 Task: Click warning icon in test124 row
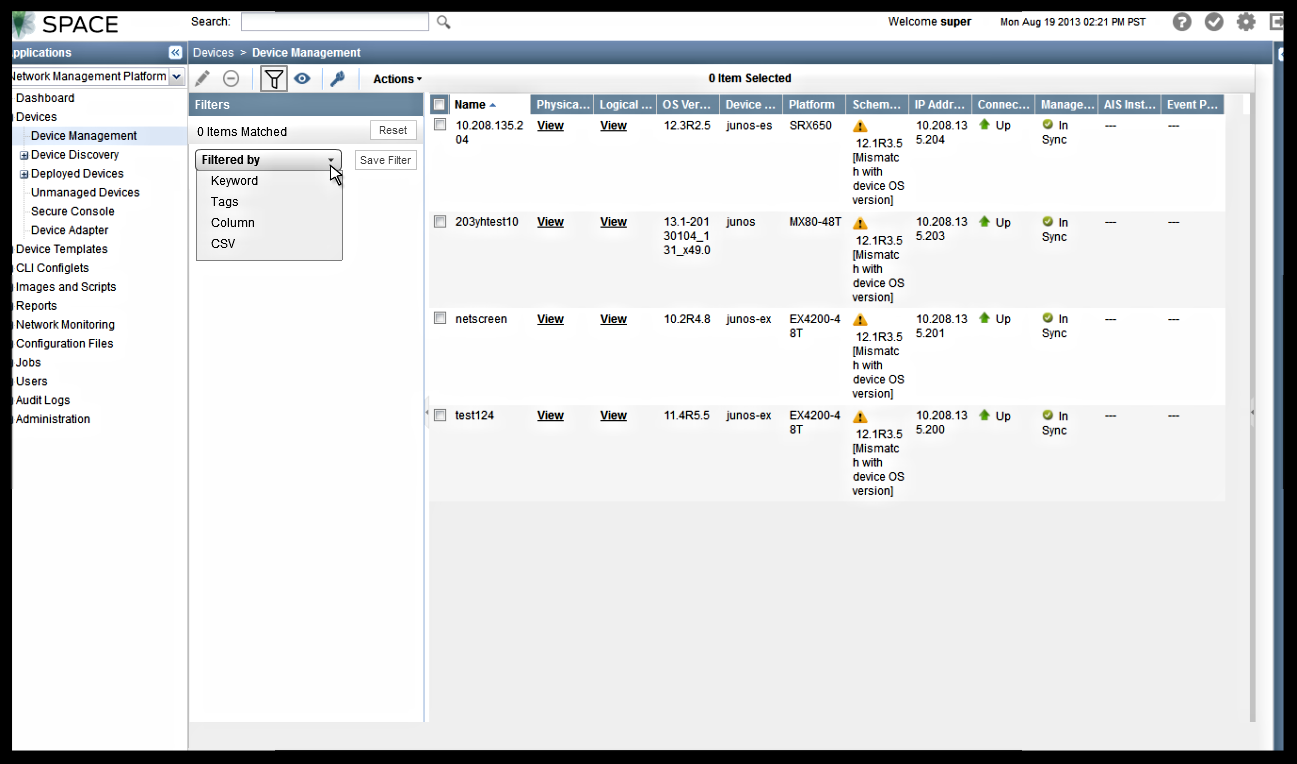[860, 417]
